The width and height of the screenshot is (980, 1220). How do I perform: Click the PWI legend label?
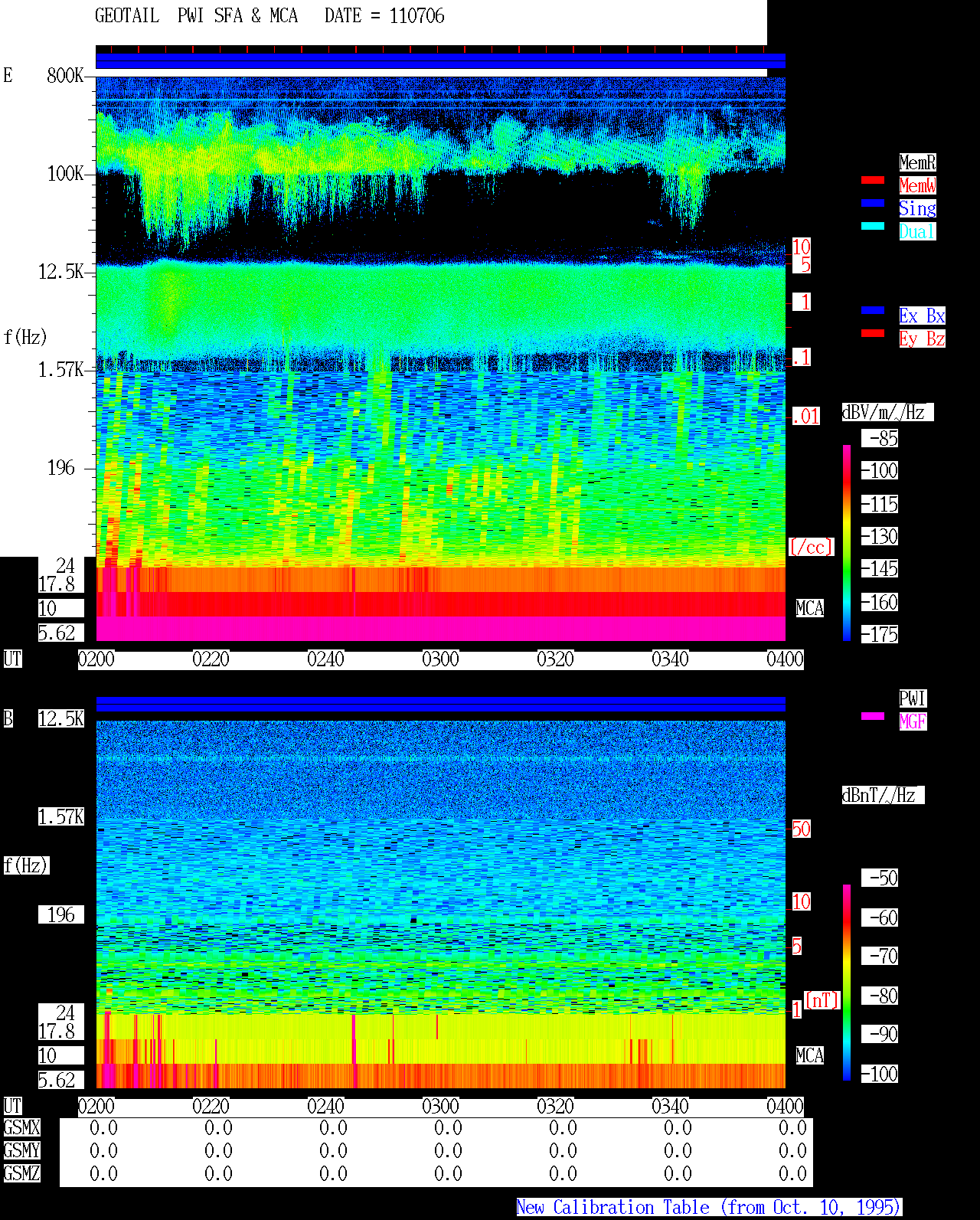(x=913, y=698)
